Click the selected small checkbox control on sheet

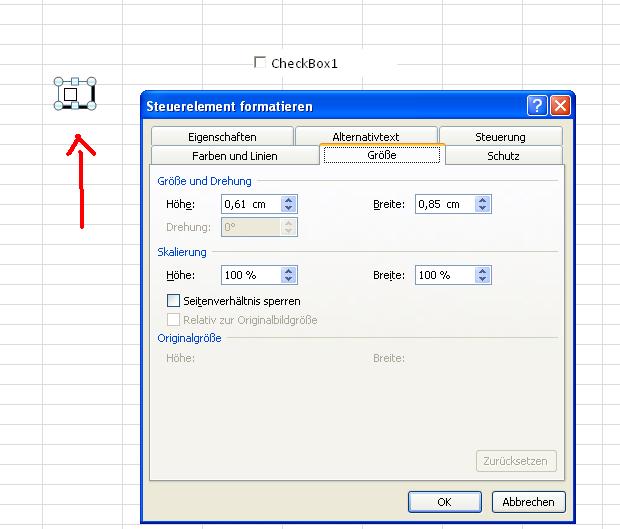pos(70,94)
